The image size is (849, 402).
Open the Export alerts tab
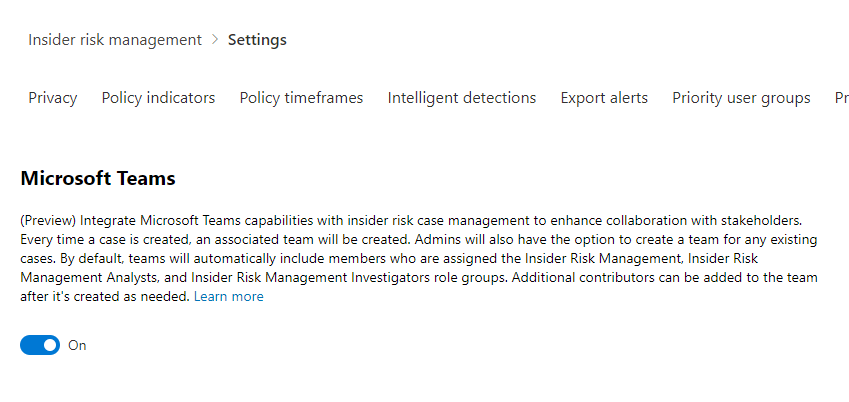604,98
